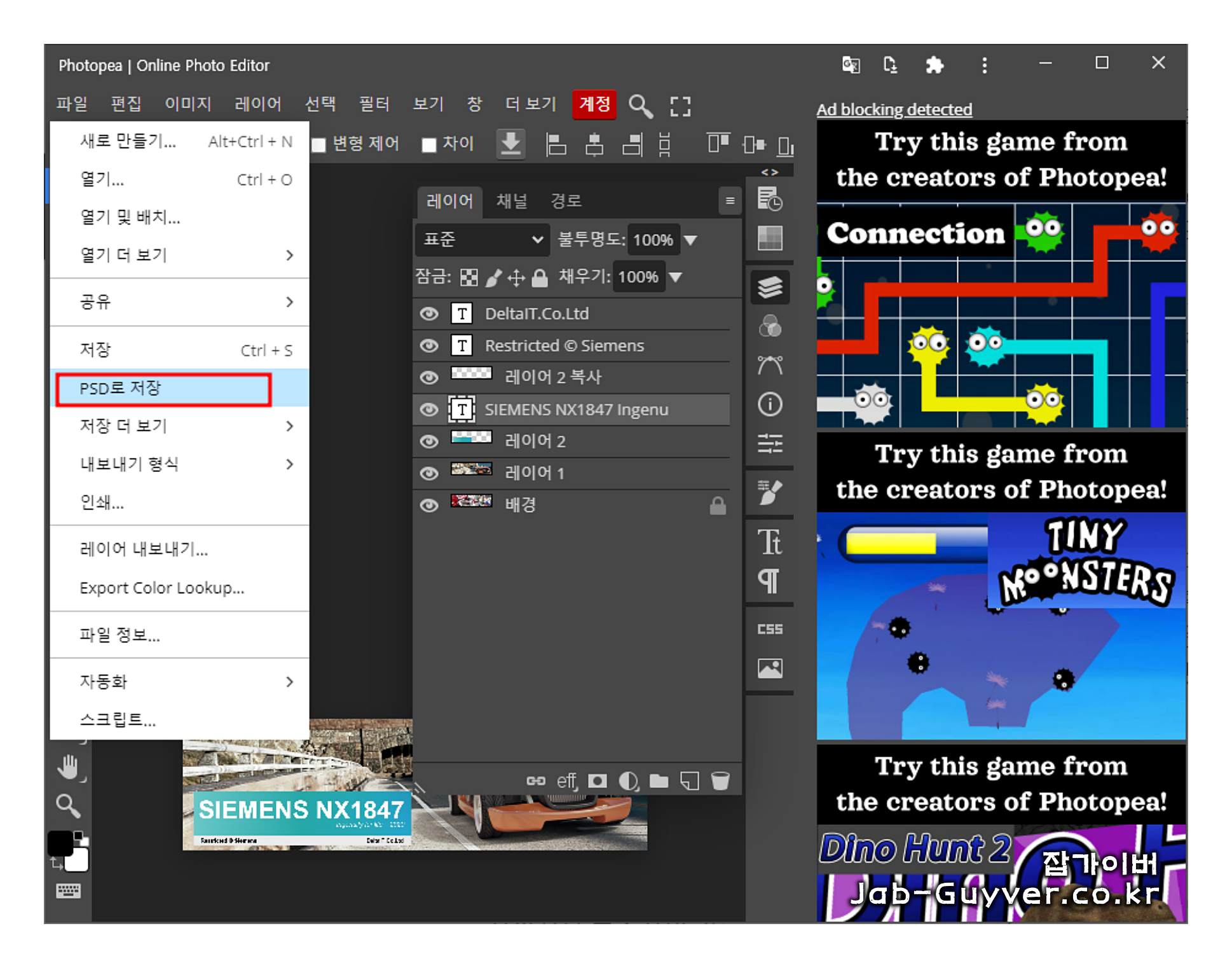Click the Ad blocking detected link
This screenshot has height=968, width=1232.
[x=894, y=109]
